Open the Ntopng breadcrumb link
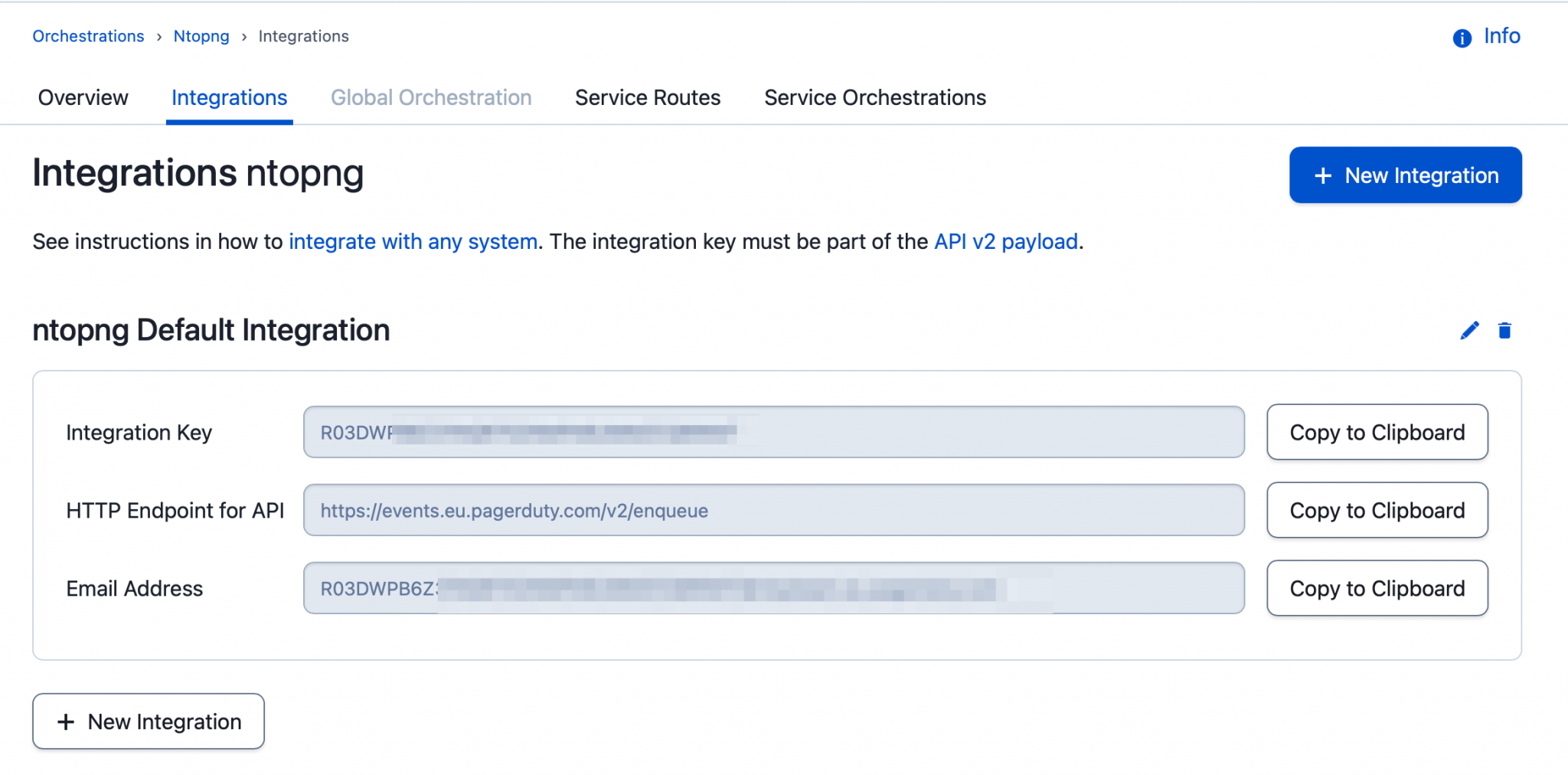1568x775 pixels. coord(201,36)
